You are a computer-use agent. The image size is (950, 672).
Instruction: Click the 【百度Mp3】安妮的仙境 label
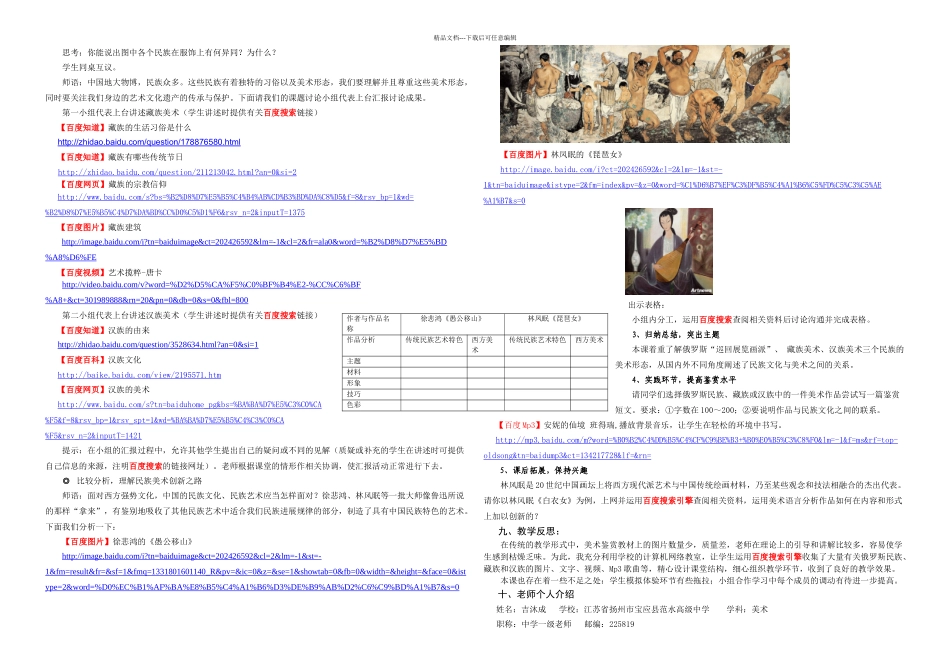click(541, 425)
